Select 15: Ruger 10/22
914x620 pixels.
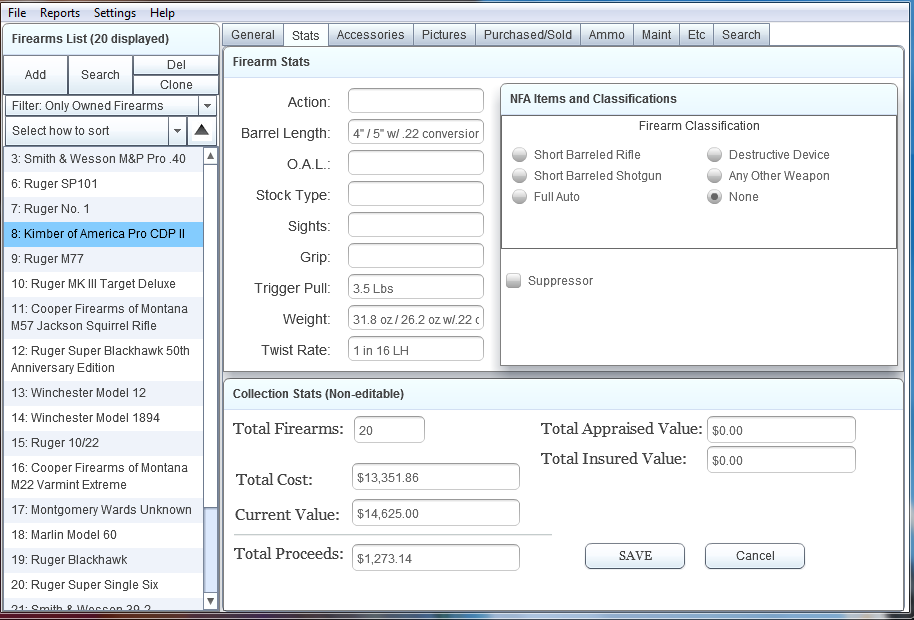pos(104,443)
